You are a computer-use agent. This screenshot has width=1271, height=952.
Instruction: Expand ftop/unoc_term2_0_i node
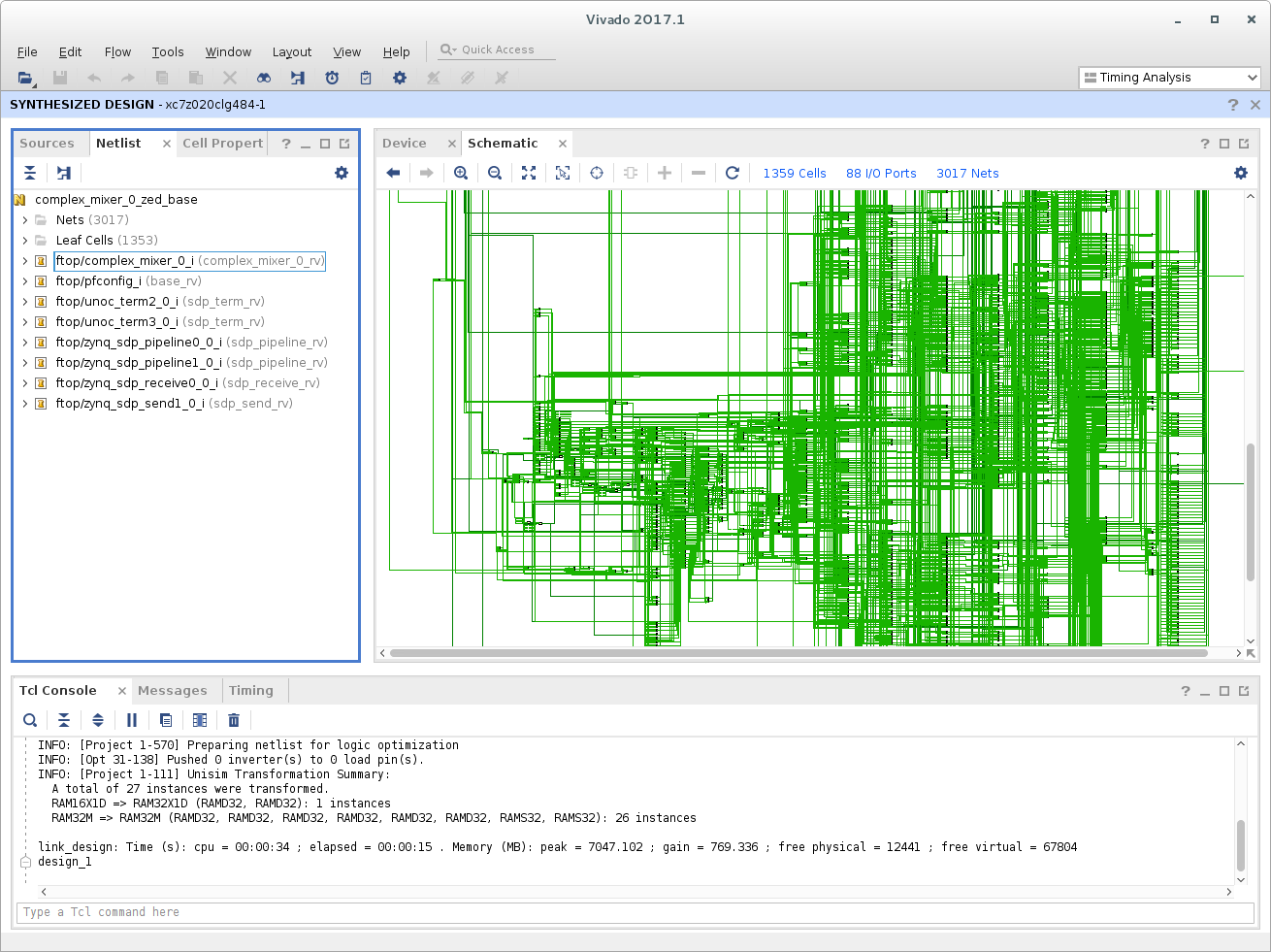25,302
